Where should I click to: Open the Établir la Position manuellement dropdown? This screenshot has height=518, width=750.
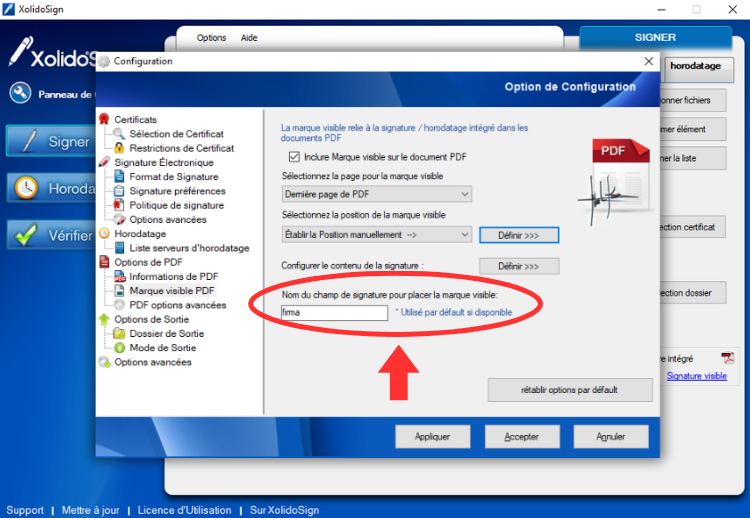(376, 235)
